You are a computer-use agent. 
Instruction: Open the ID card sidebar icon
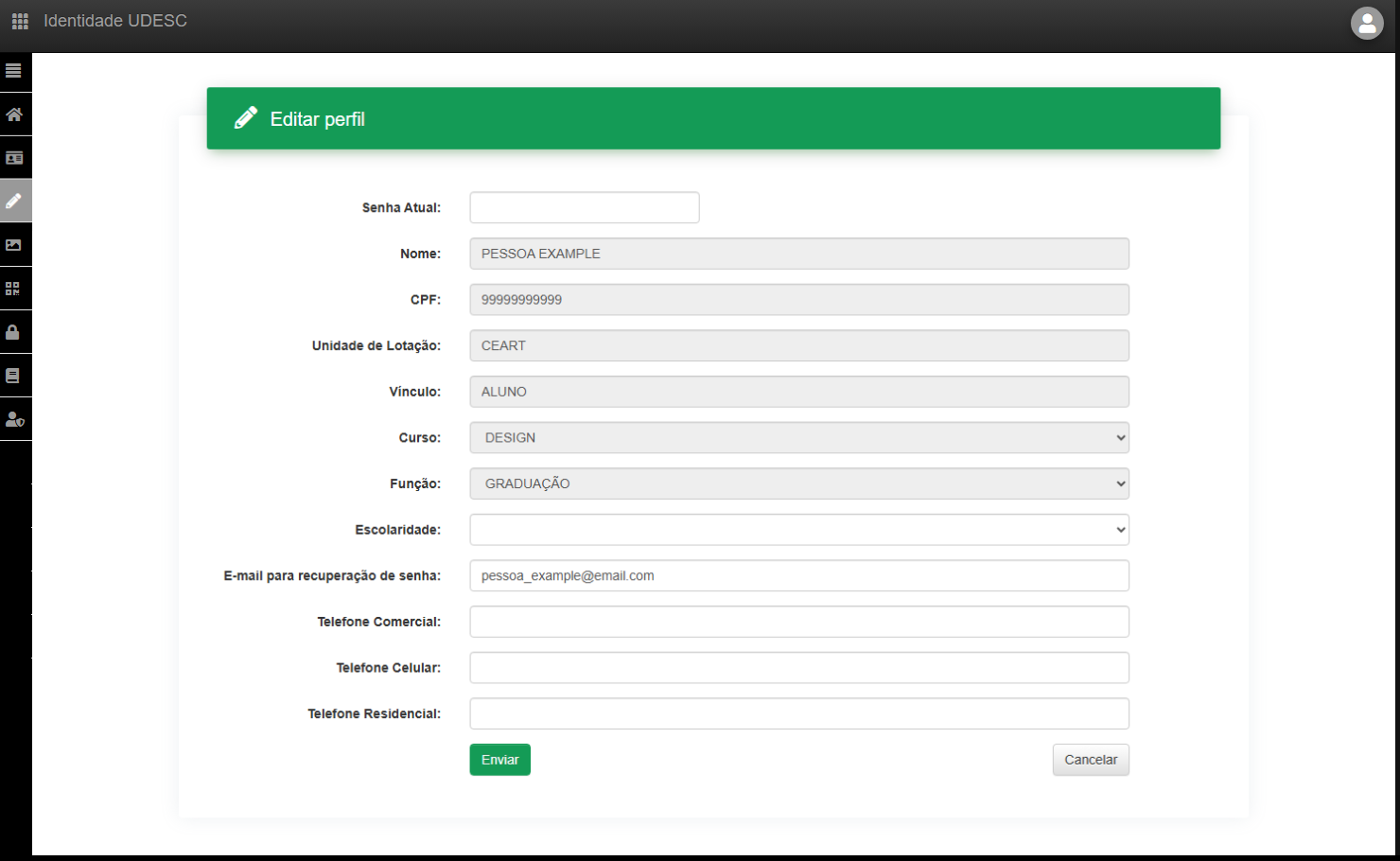point(14,158)
